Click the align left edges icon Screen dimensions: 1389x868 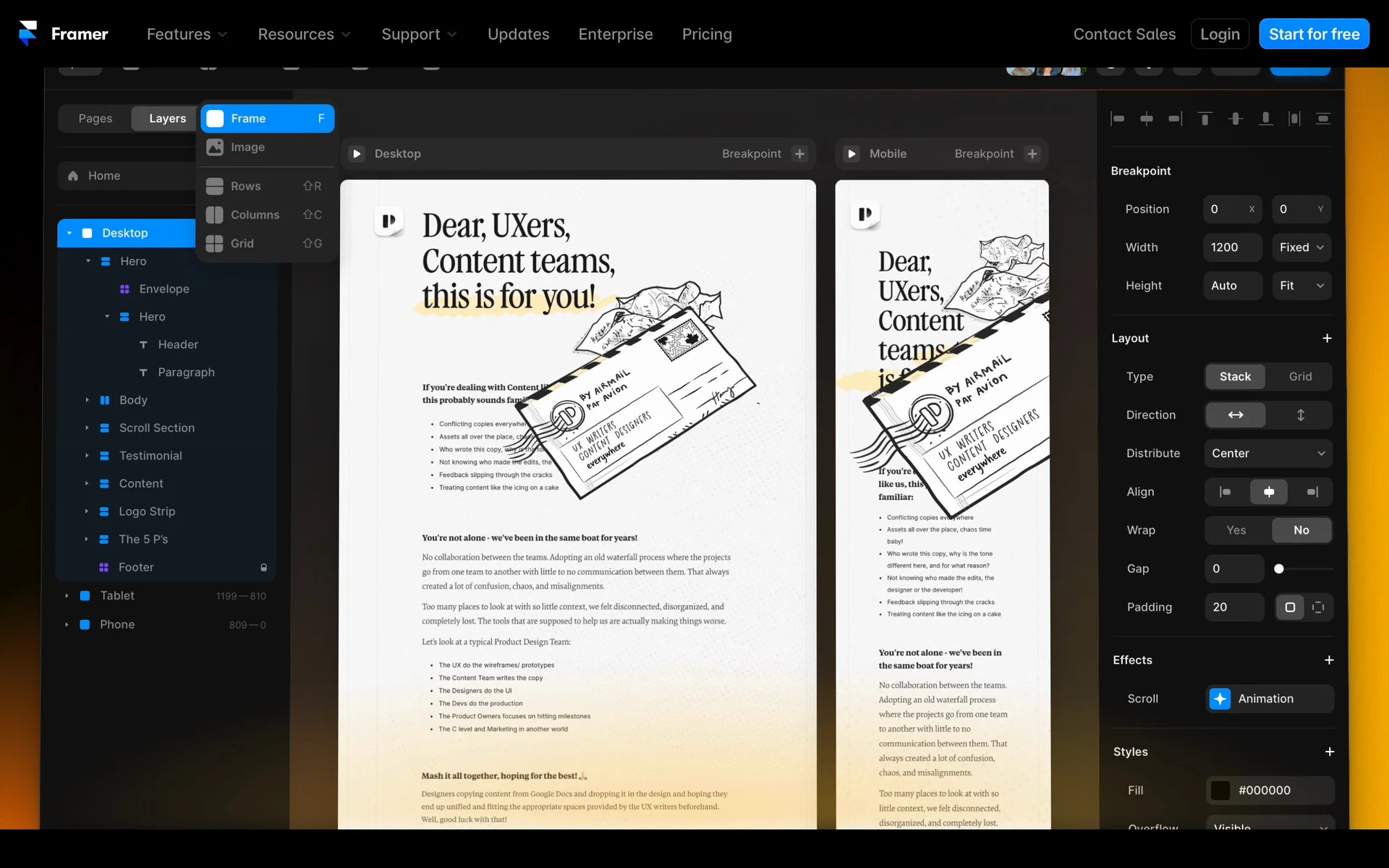pyautogui.click(x=1118, y=119)
